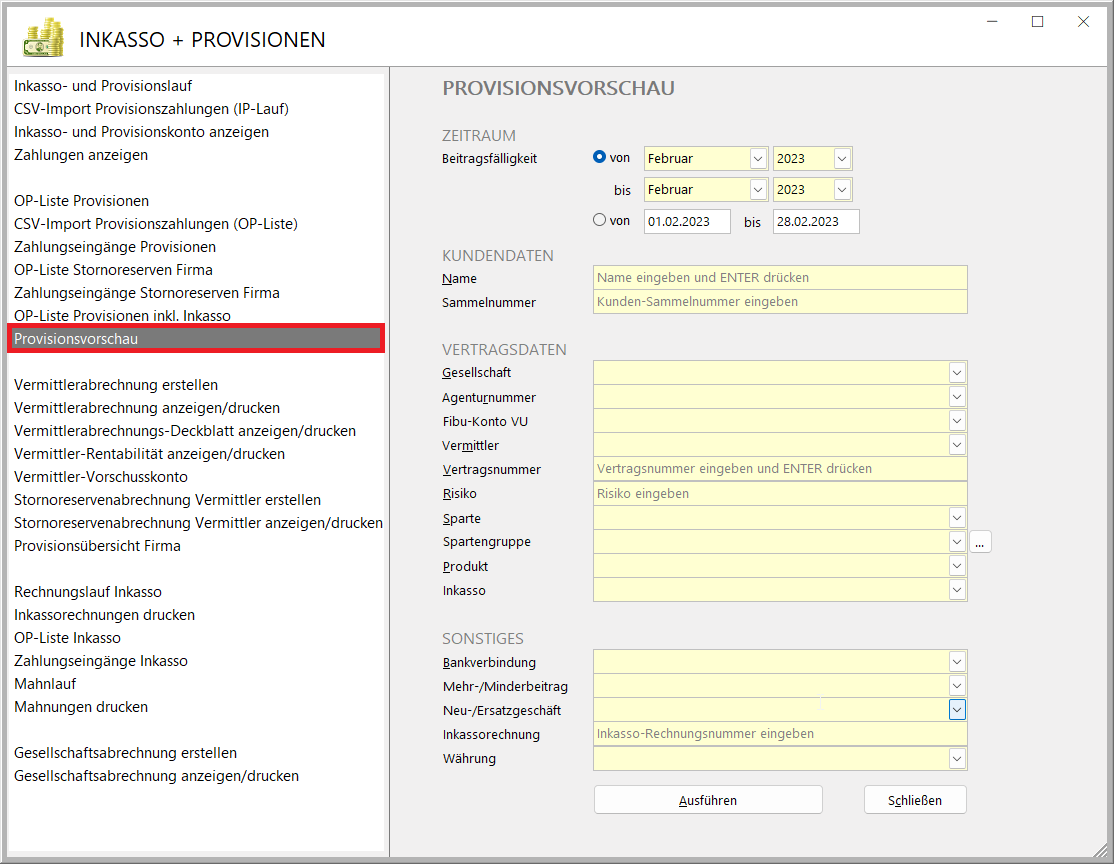This screenshot has width=1114, height=864.
Task: Maximize the Inkasso + Provisionen window
Action: pos(1037,22)
